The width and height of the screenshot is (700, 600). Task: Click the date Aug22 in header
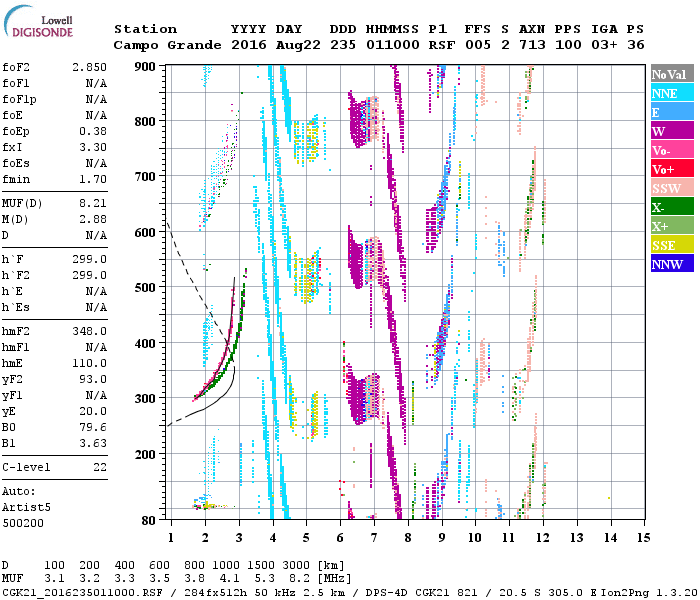pos(298,45)
